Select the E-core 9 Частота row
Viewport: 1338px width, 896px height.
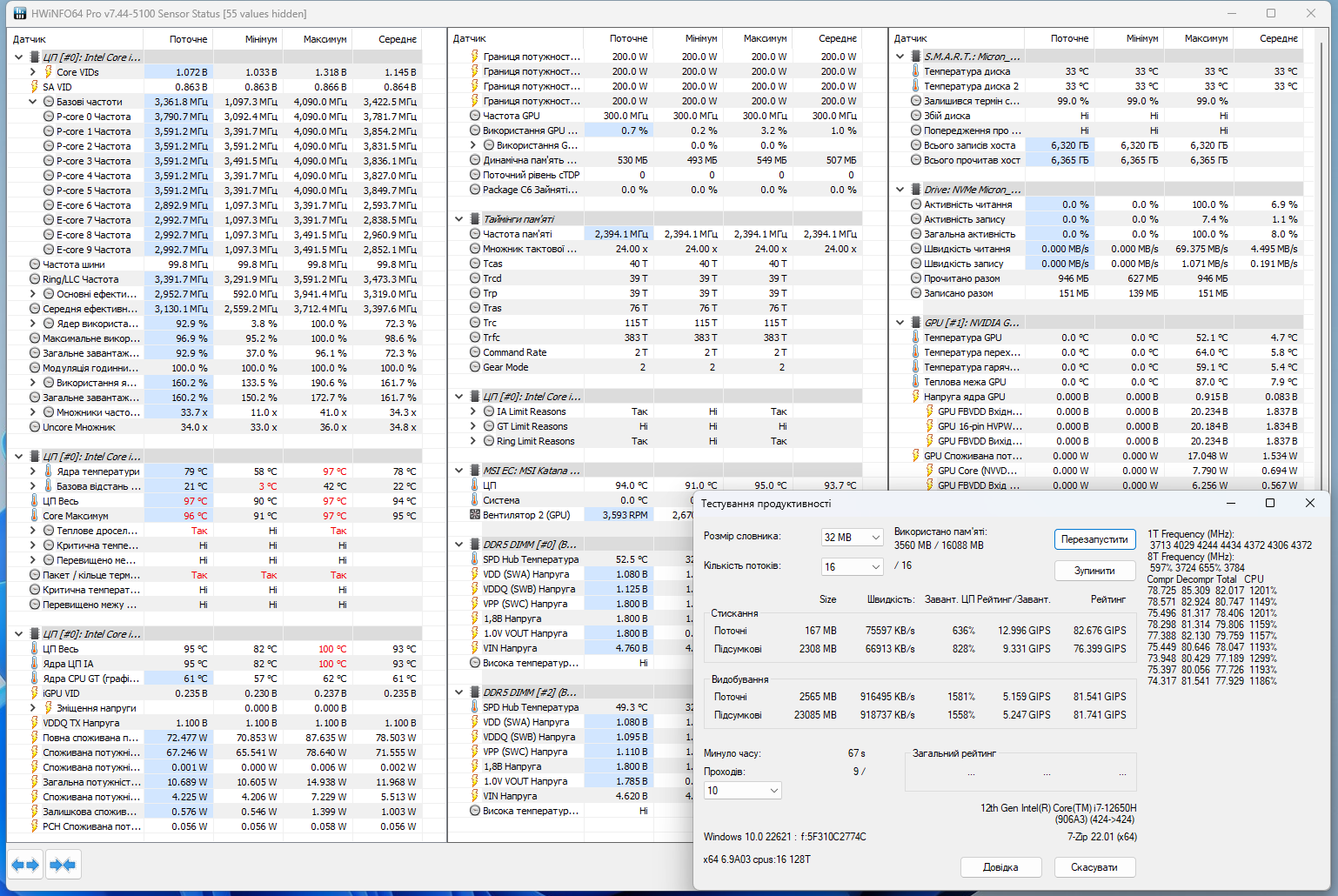(215, 250)
